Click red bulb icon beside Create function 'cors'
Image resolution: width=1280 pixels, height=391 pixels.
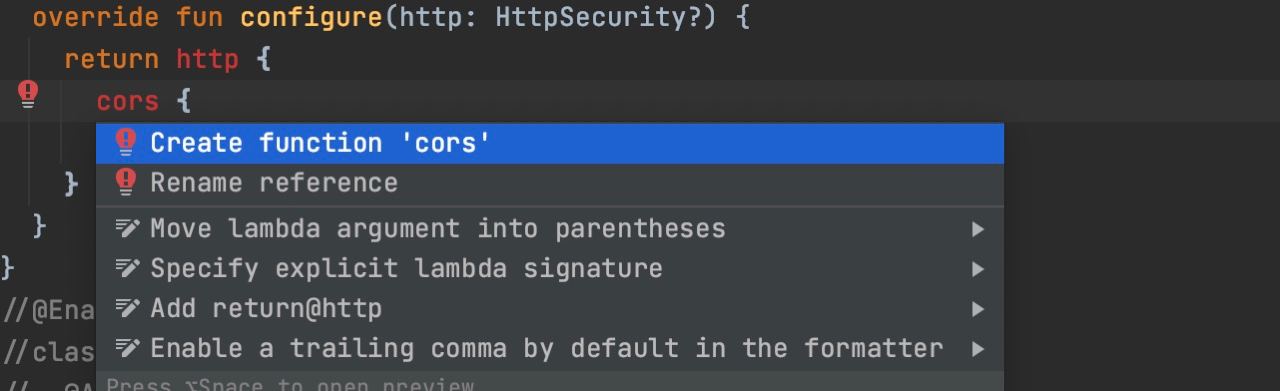point(125,143)
